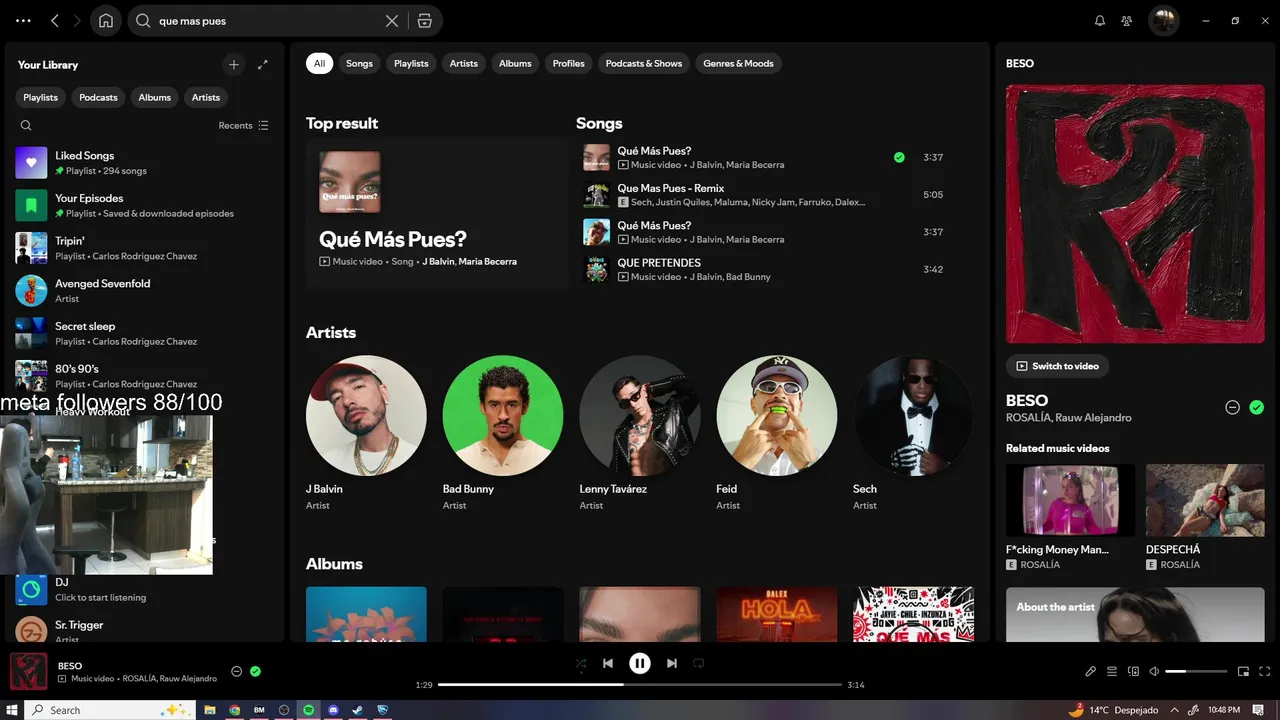Switch to Playlists results tab

(x=411, y=64)
